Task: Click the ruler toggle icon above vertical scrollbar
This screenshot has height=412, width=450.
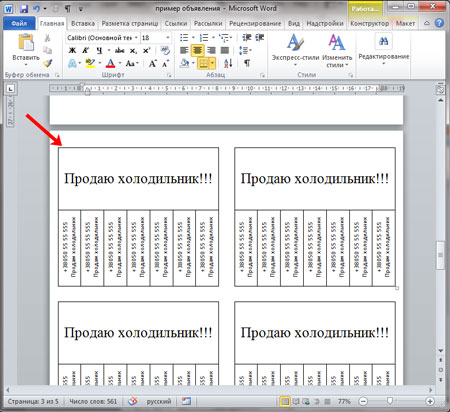Action: point(440,89)
